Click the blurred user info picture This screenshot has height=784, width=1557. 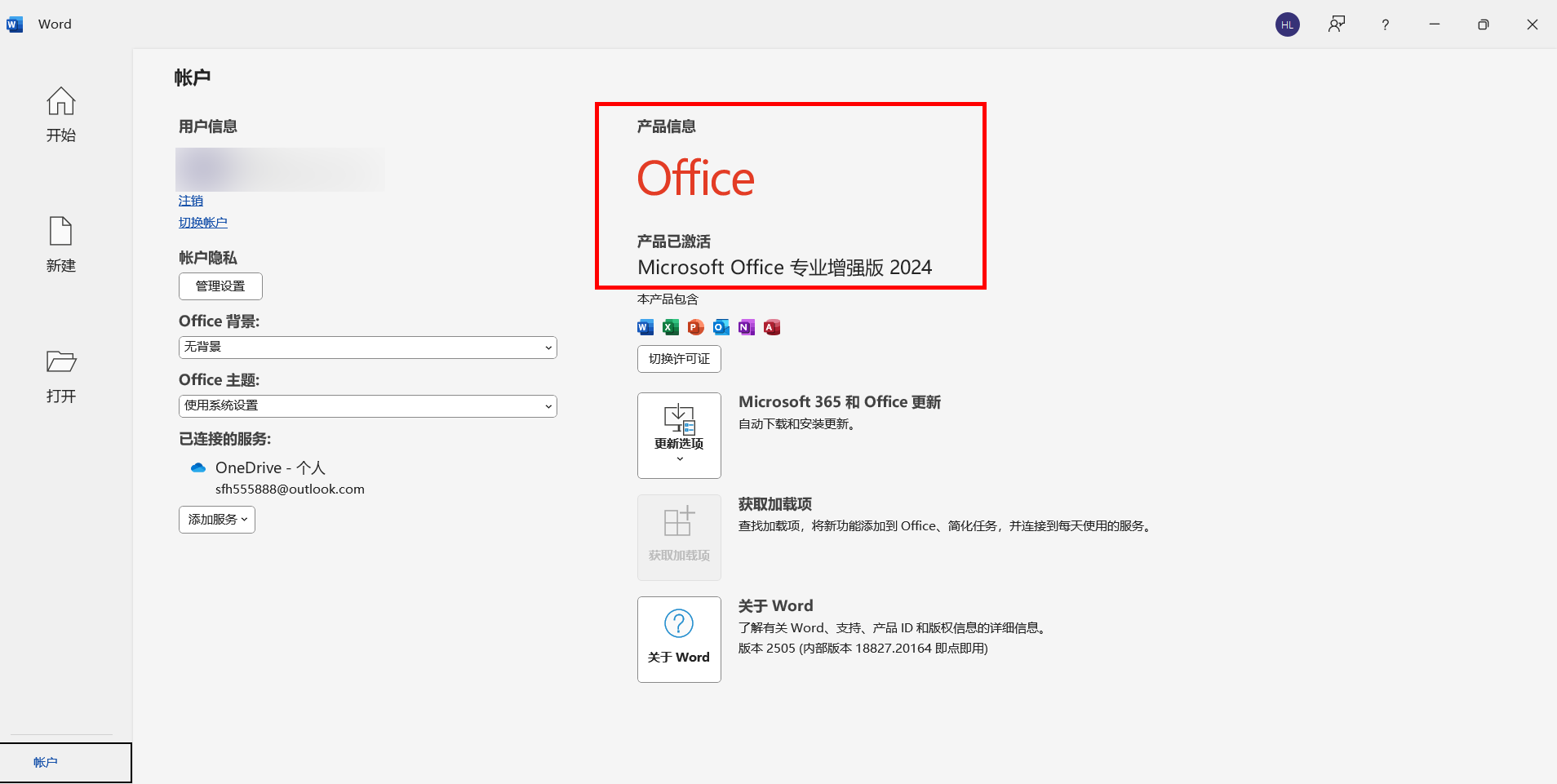(x=280, y=170)
